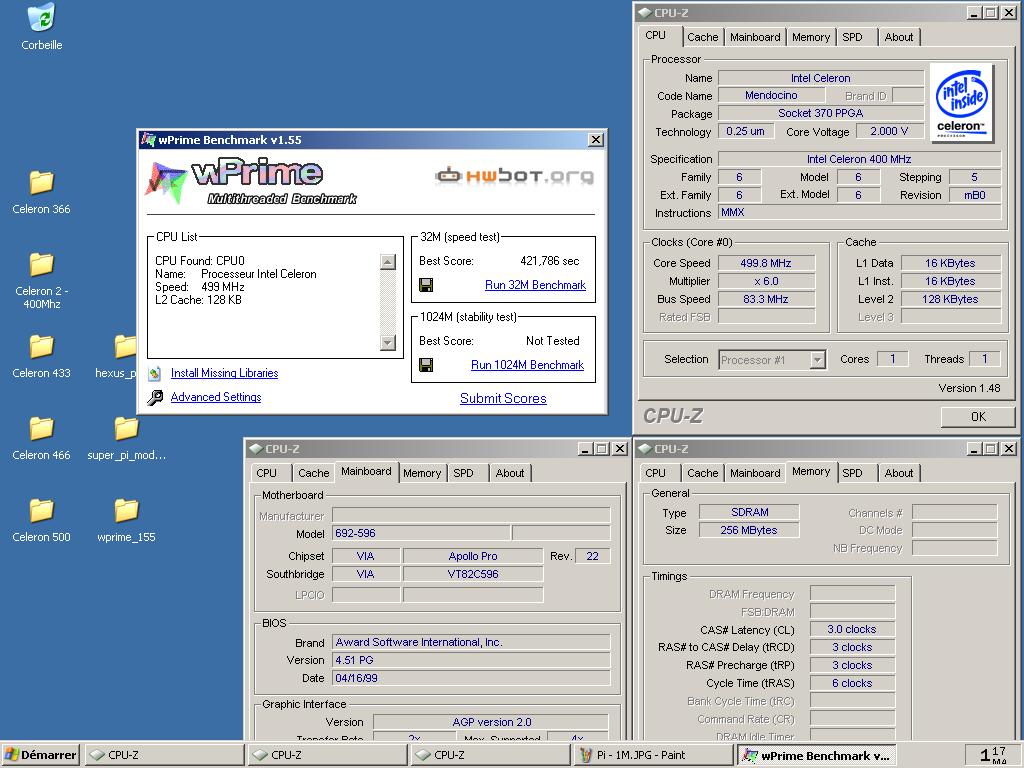The width and height of the screenshot is (1024, 768).
Task: Click the Core Speed 499.8 MHz field
Action: pos(766,263)
